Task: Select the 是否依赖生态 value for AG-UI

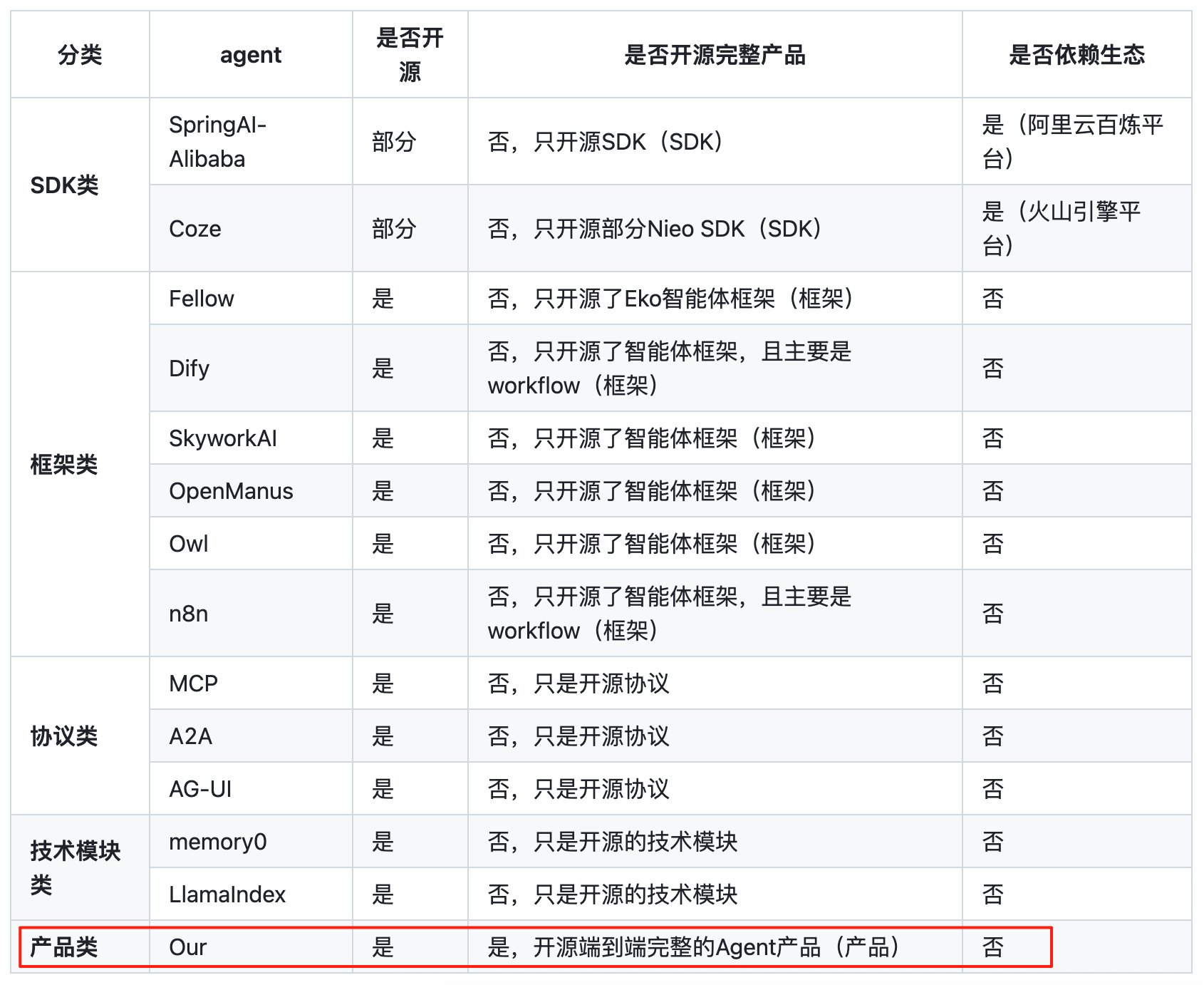Action: tap(993, 789)
